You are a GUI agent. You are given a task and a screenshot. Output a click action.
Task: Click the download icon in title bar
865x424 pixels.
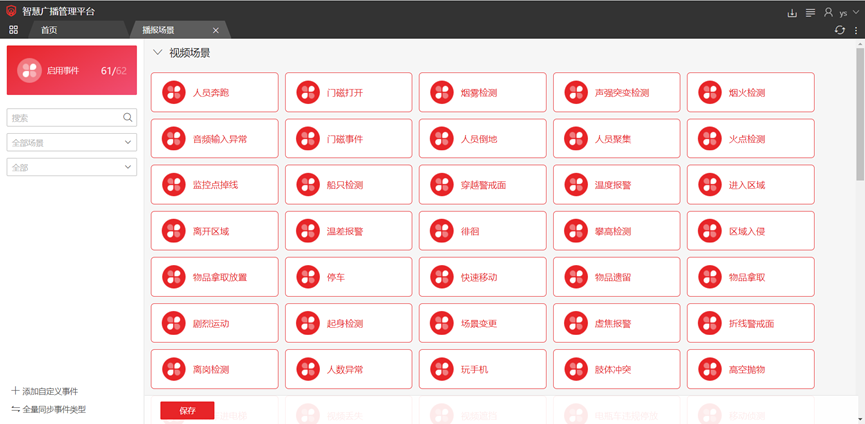pyautogui.click(x=793, y=12)
